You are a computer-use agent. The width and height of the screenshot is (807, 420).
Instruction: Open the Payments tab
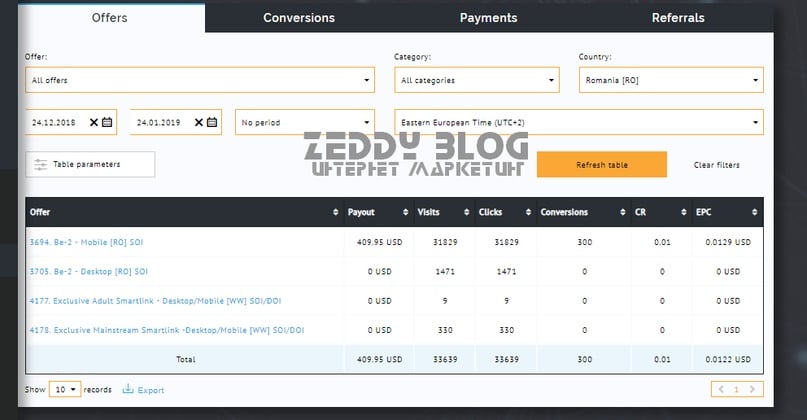488,18
